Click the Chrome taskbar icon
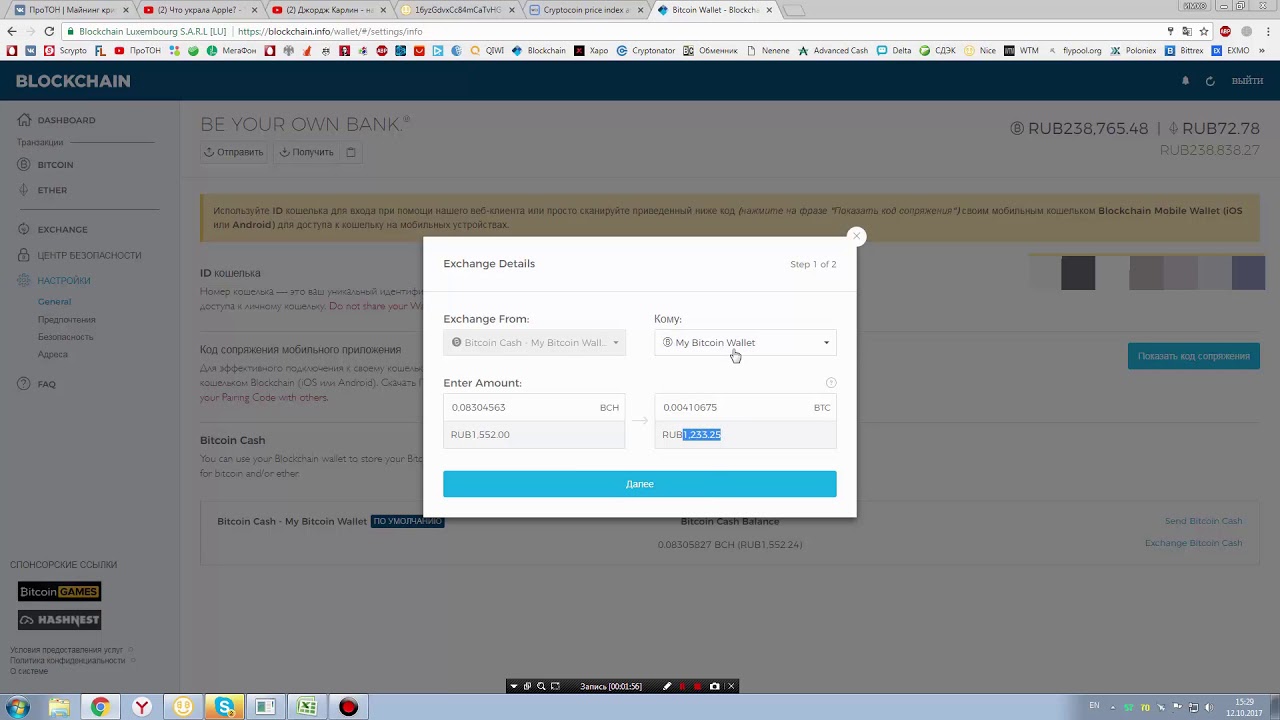Screen dimensions: 1280x720 point(100,707)
